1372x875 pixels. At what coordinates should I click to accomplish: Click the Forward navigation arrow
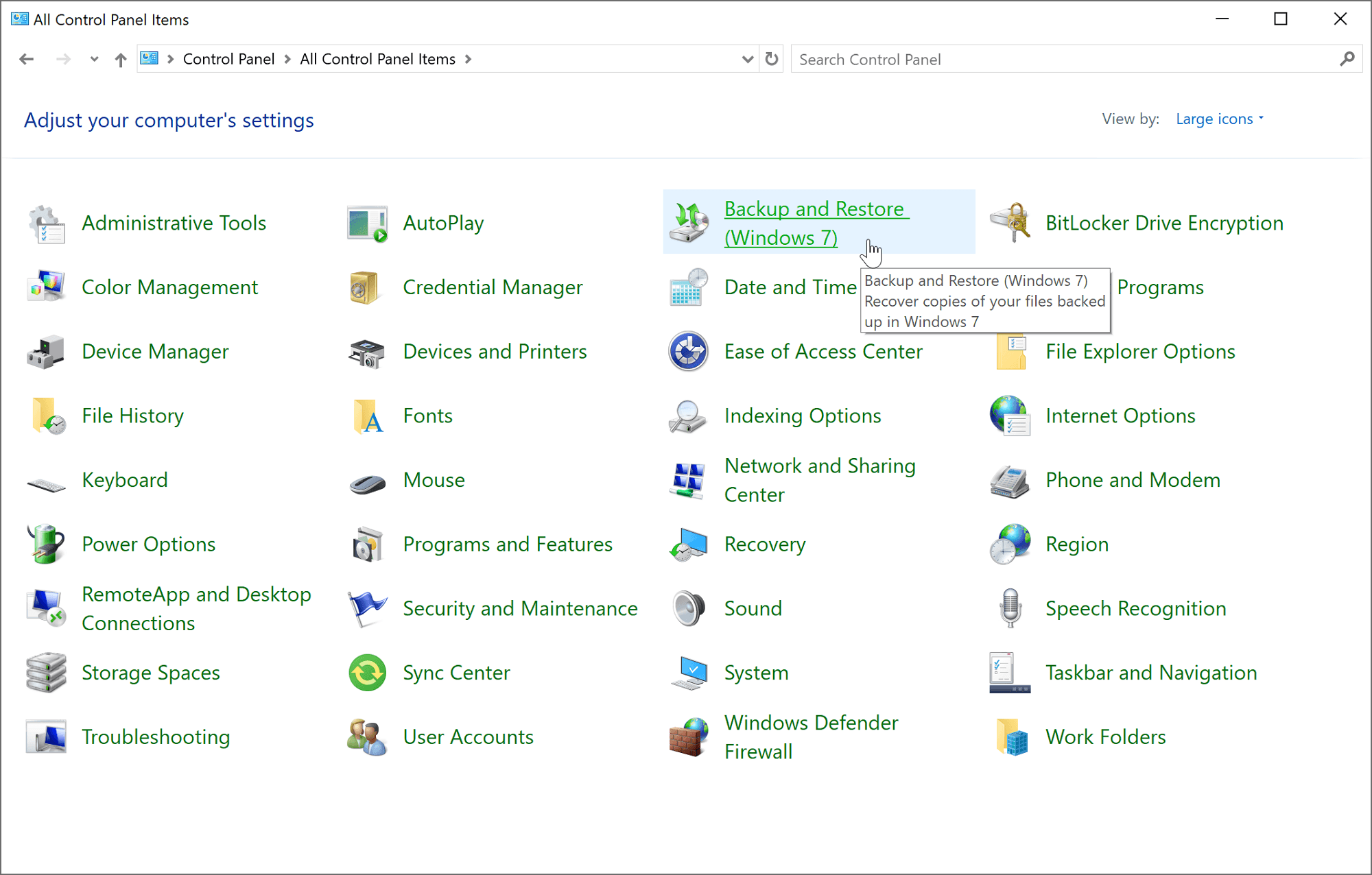click(63, 60)
